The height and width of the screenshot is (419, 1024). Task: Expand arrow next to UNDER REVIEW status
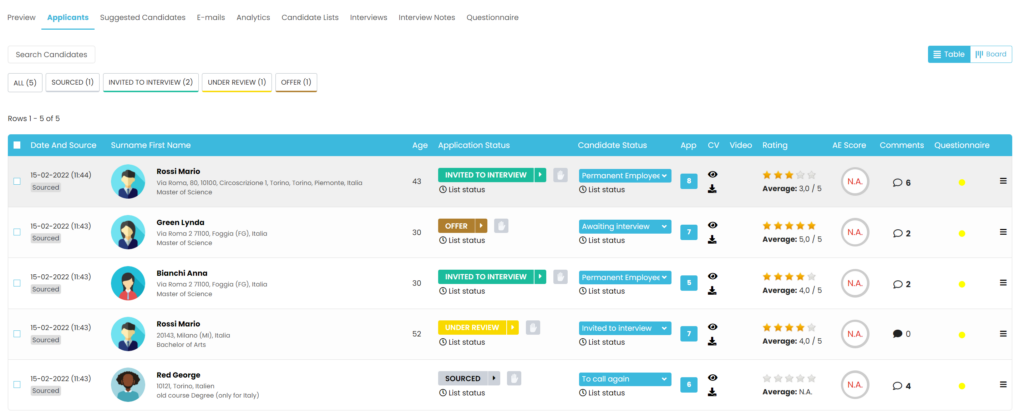(513, 328)
